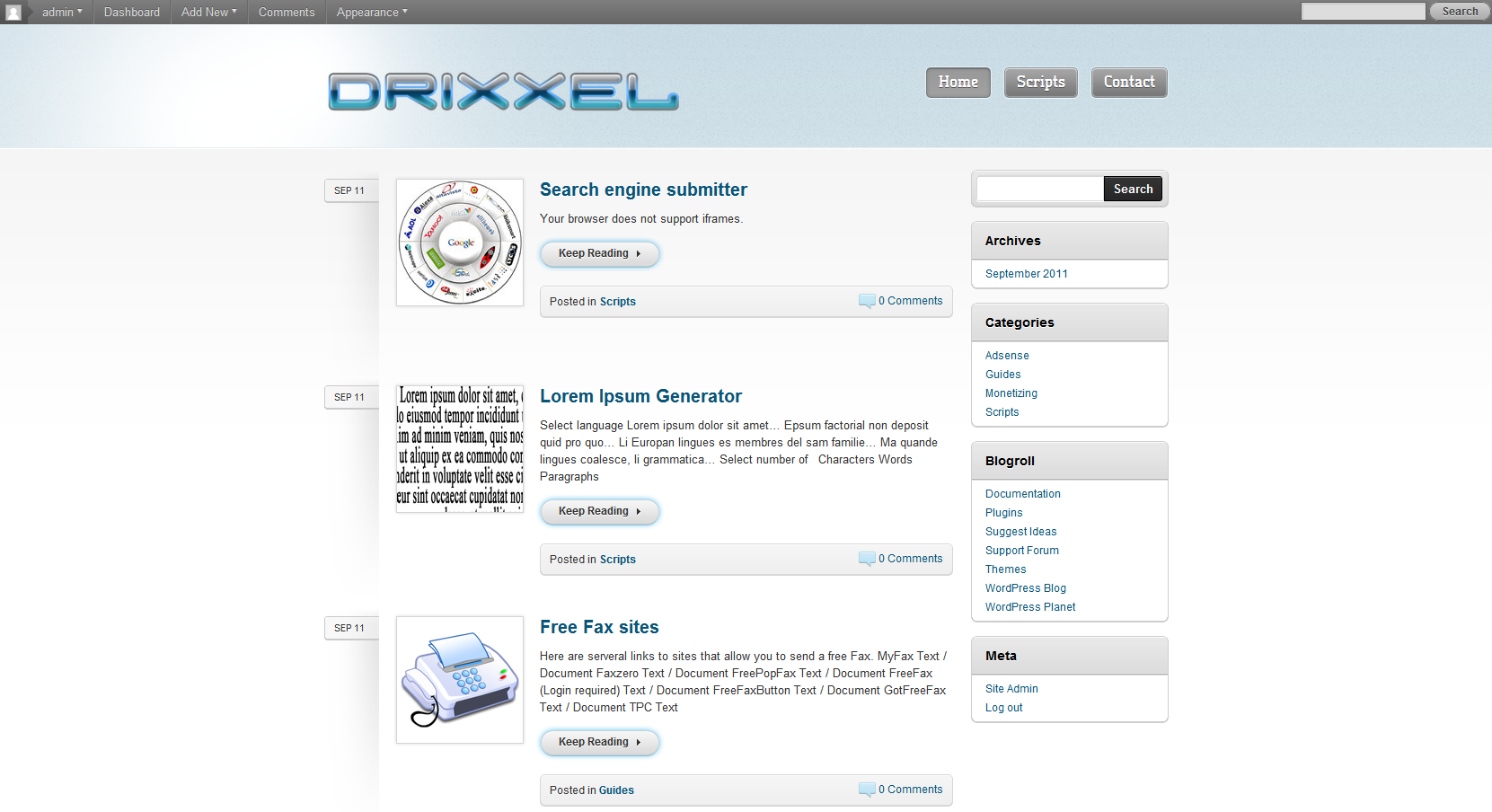The image size is (1492, 812).
Task: Open the Monetizing category
Action: [x=1011, y=393]
